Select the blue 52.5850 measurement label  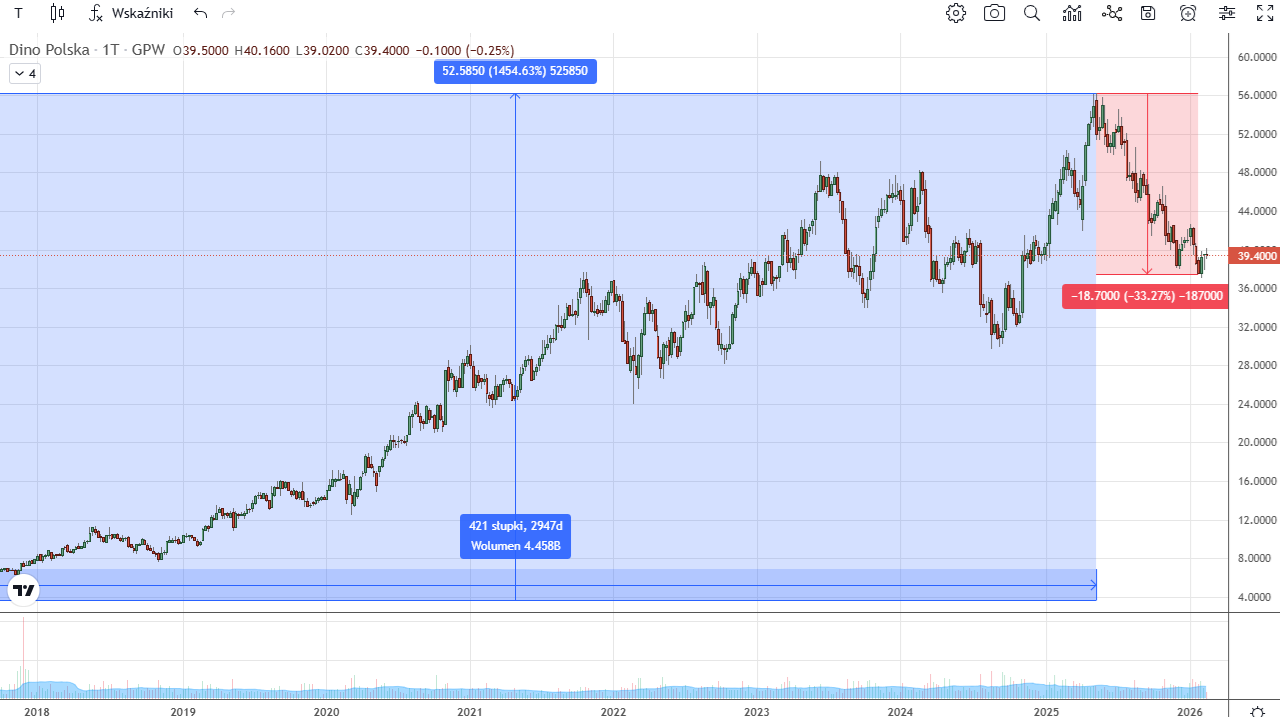coord(515,71)
